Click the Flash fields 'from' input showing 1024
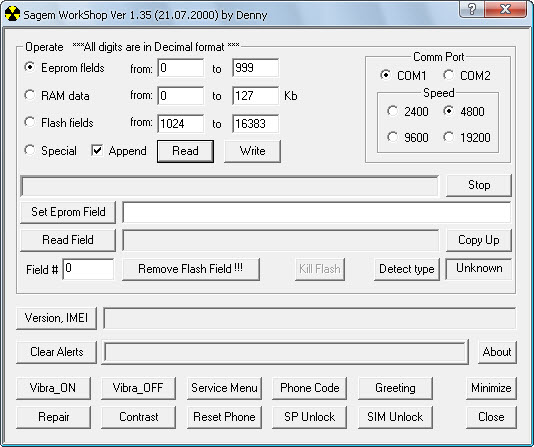This screenshot has height=447, width=534. coord(181,124)
